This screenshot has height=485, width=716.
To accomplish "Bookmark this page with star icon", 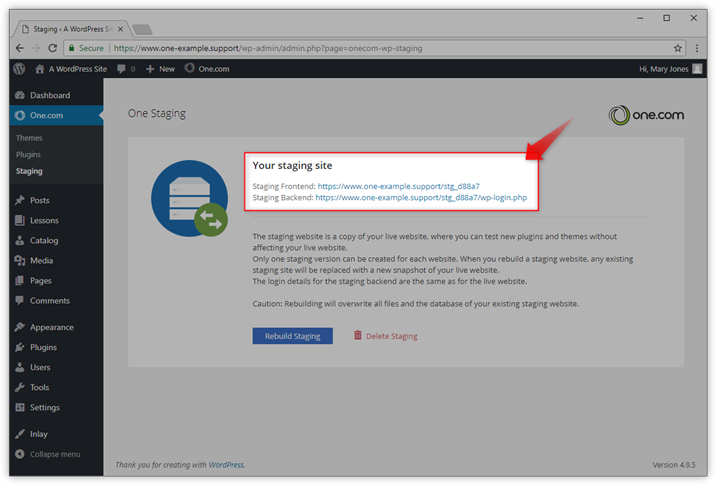I will (678, 48).
